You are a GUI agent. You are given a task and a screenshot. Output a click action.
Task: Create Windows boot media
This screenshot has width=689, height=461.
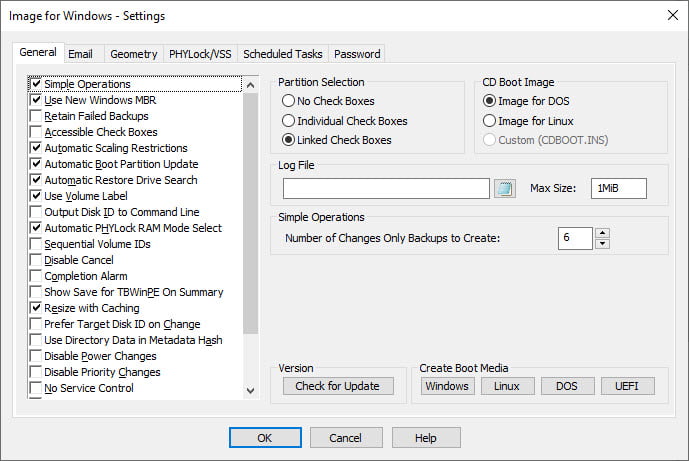click(x=447, y=386)
